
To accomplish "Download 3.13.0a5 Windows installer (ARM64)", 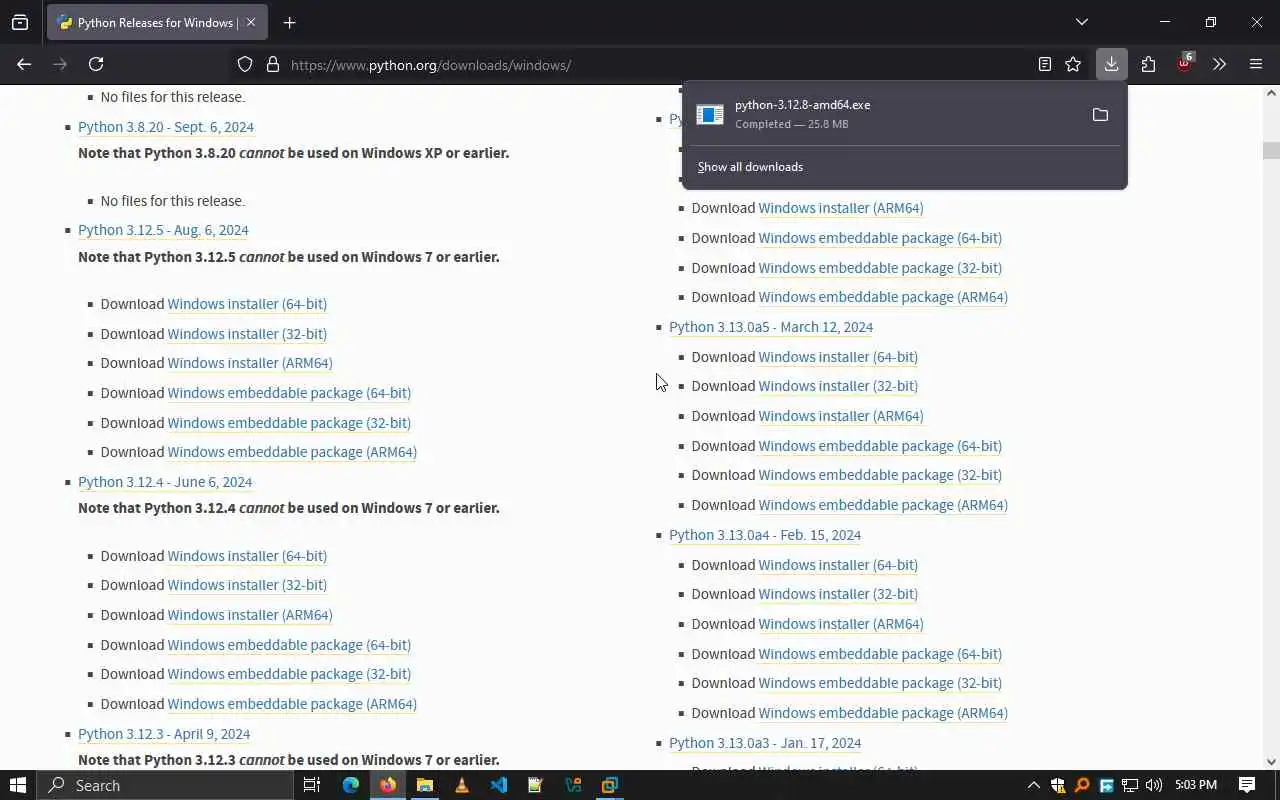I will coord(841,416).
